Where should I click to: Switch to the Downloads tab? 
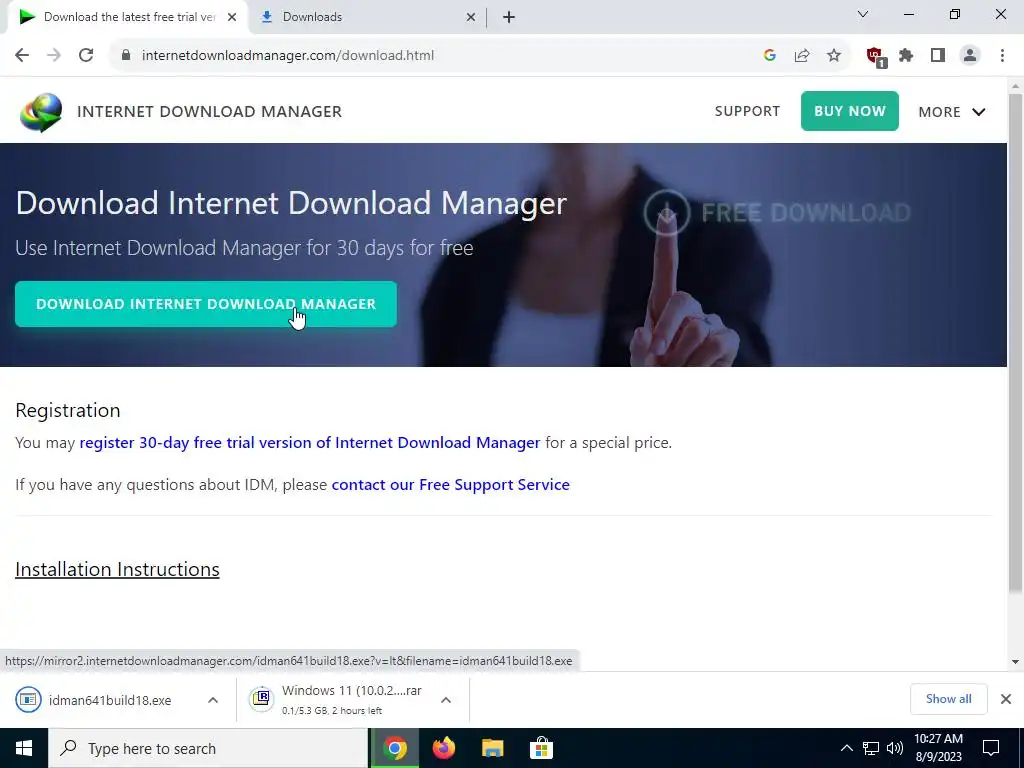[x=367, y=18]
